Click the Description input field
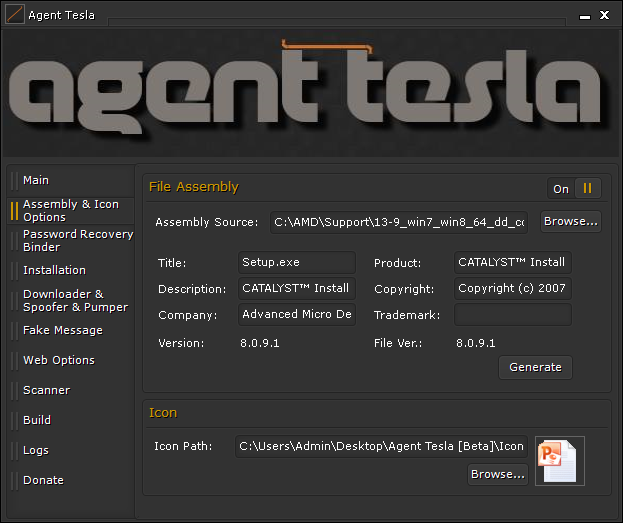The width and height of the screenshot is (623, 523). click(297, 288)
